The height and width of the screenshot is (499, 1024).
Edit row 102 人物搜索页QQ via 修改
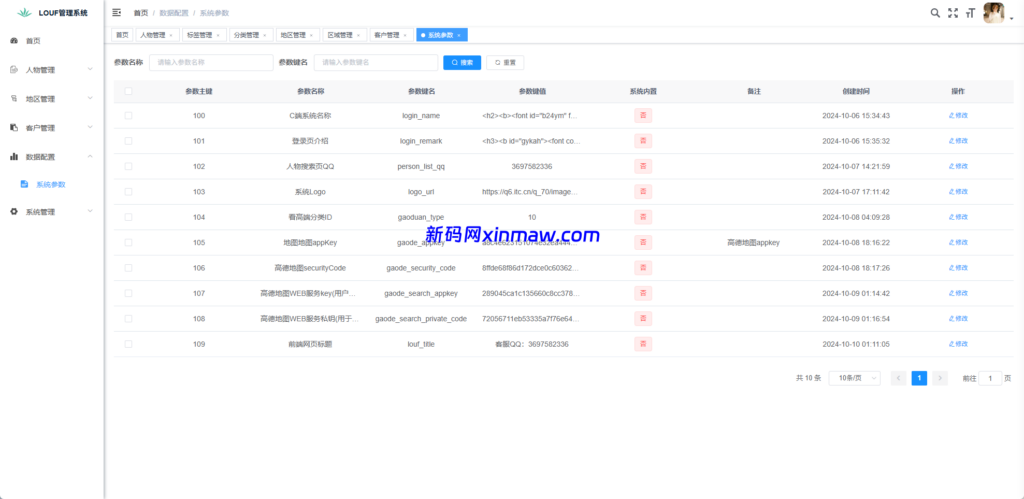tap(958, 167)
